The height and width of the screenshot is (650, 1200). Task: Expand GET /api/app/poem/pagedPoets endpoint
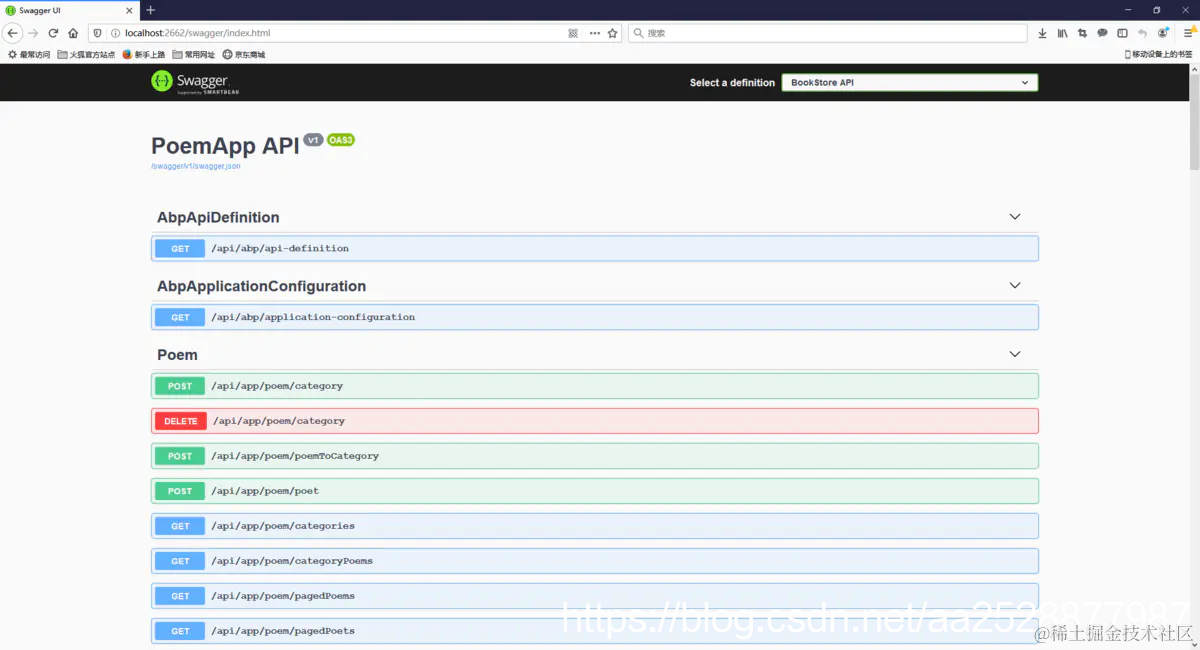click(x=595, y=631)
